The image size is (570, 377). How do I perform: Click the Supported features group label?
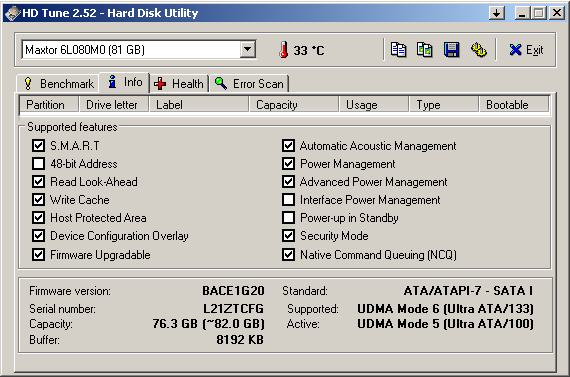click(72, 127)
